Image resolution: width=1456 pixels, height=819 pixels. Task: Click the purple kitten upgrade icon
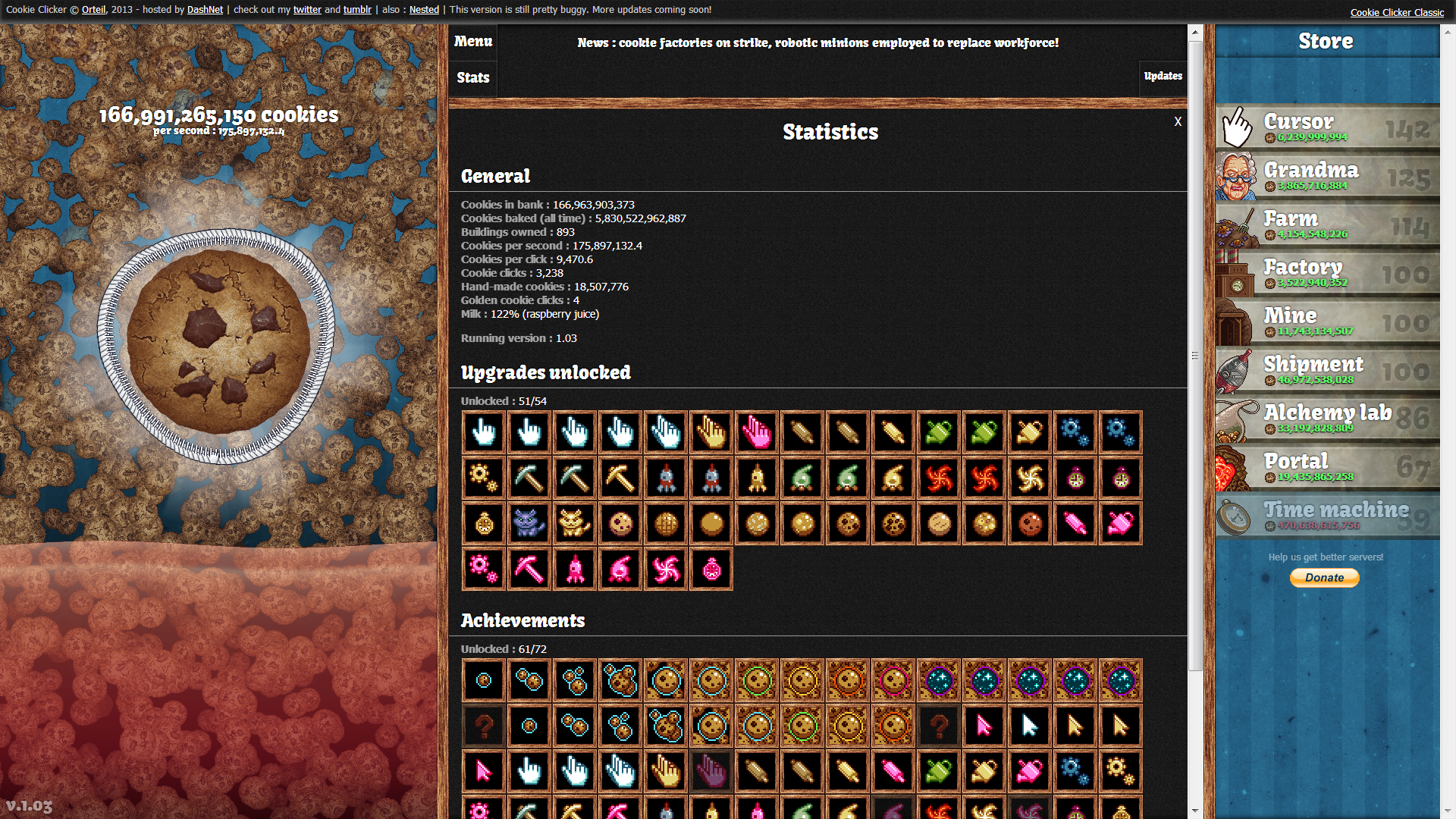click(529, 523)
